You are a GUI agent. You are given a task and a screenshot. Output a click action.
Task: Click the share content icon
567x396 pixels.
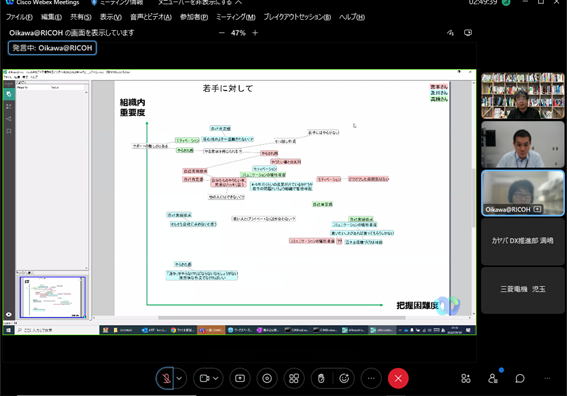coord(240,378)
